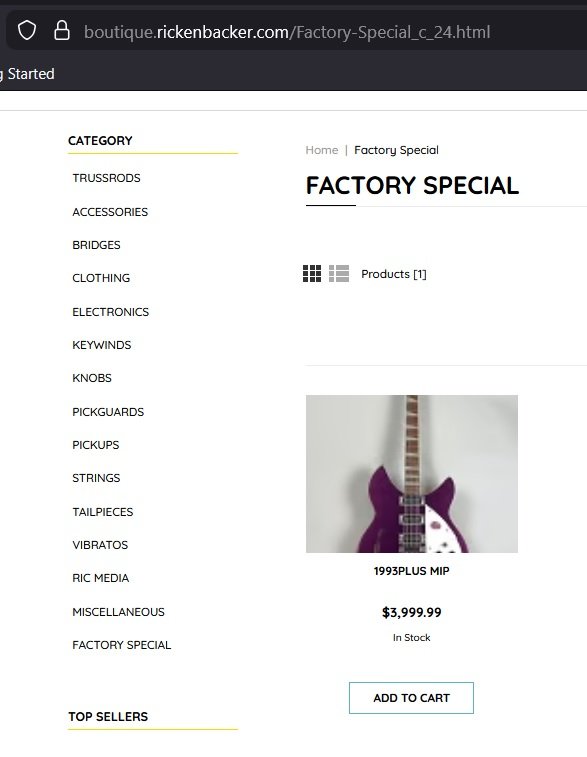This screenshot has width=587, height=757.
Task: Open the Accessories category
Action: coord(110,212)
